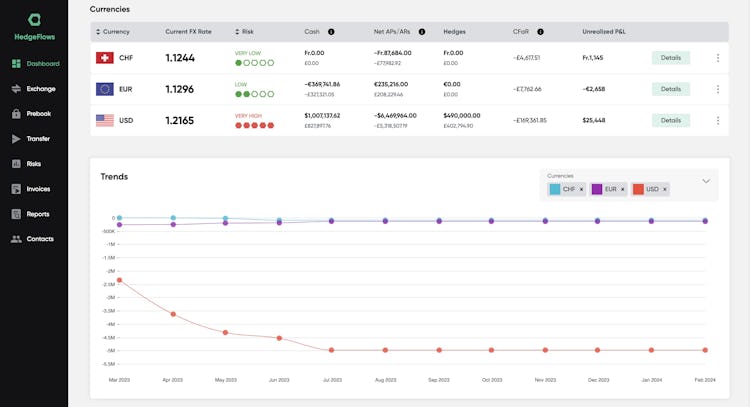Click the Prebook lock icon
Screen dimensions: 750x407
16,114
